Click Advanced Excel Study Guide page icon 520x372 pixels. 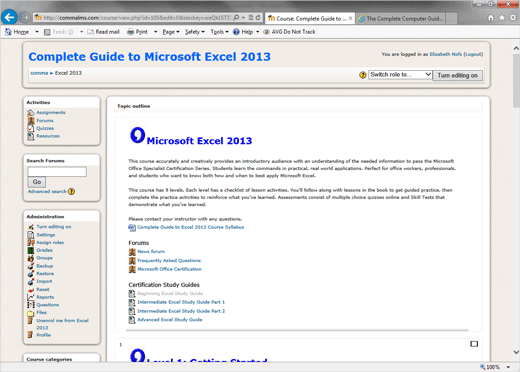[132, 320]
